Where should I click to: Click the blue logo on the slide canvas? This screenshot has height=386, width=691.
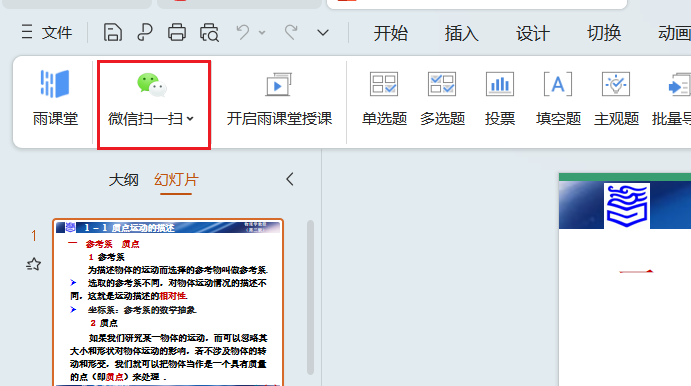[627, 206]
